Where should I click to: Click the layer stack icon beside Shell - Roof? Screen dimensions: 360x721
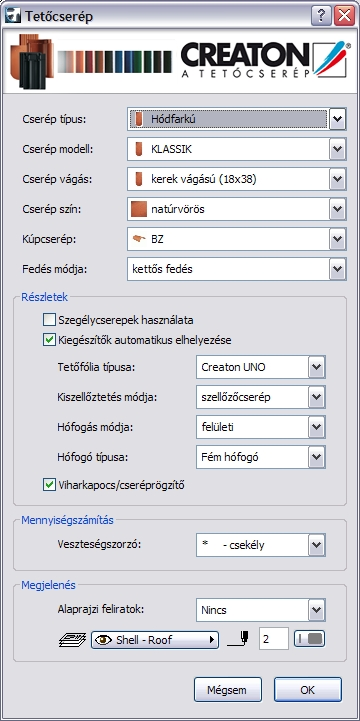pos(73,640)
